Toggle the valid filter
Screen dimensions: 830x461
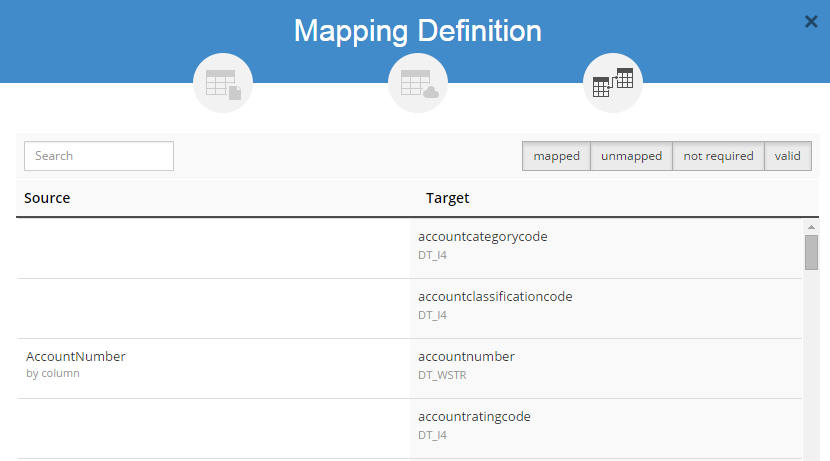[x=788, y=156]
